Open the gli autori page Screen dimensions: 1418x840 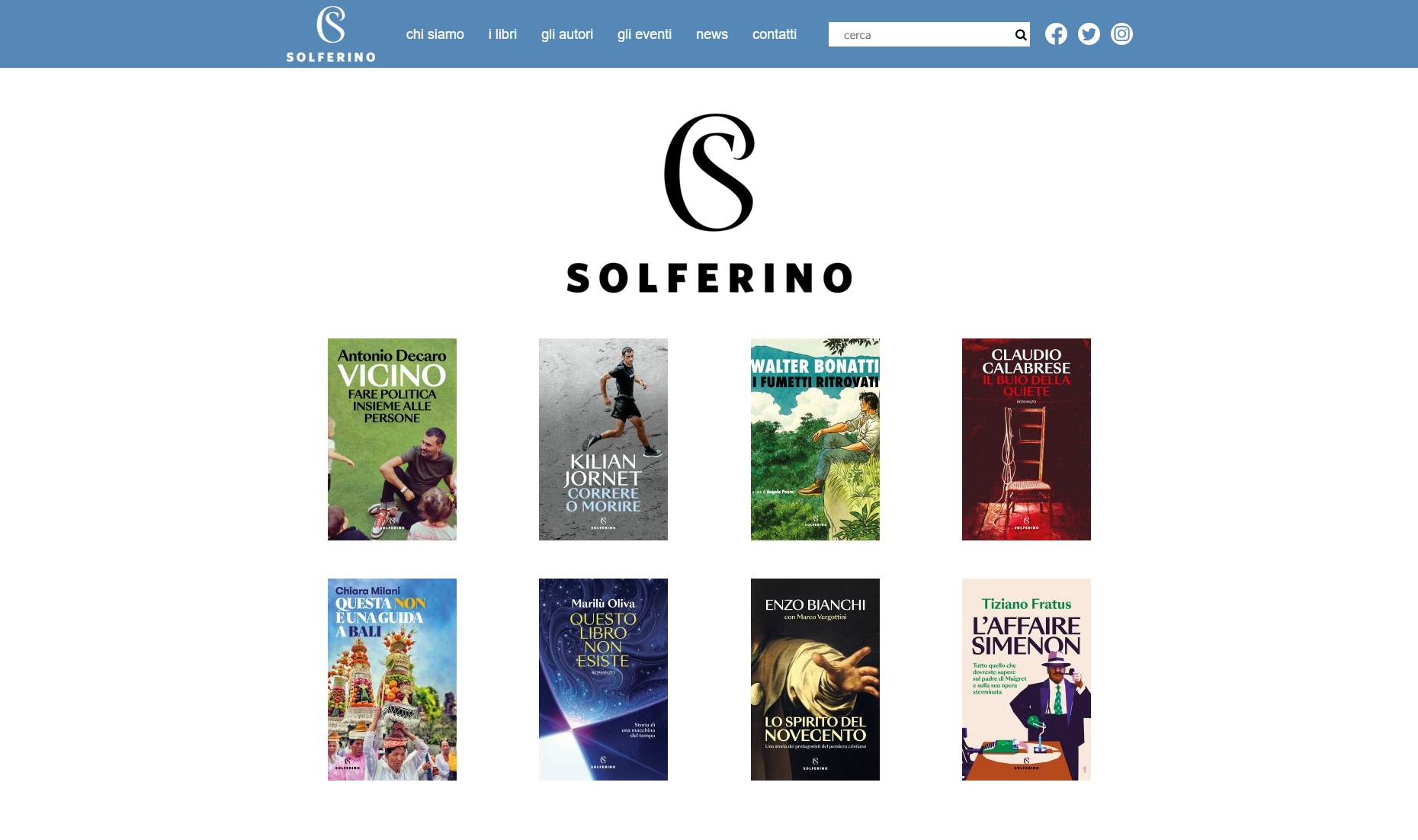pos(567,34)
